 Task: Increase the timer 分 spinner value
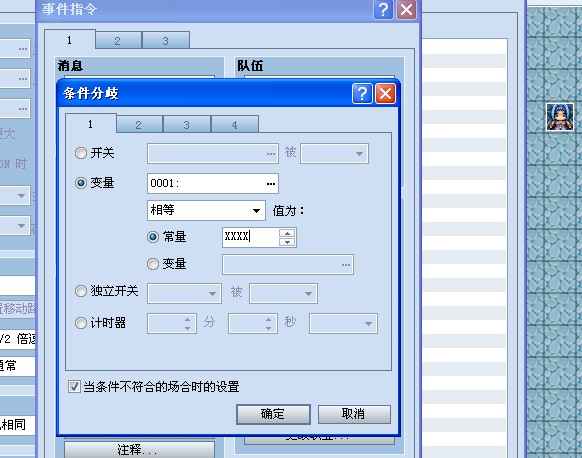coord(187,320)
